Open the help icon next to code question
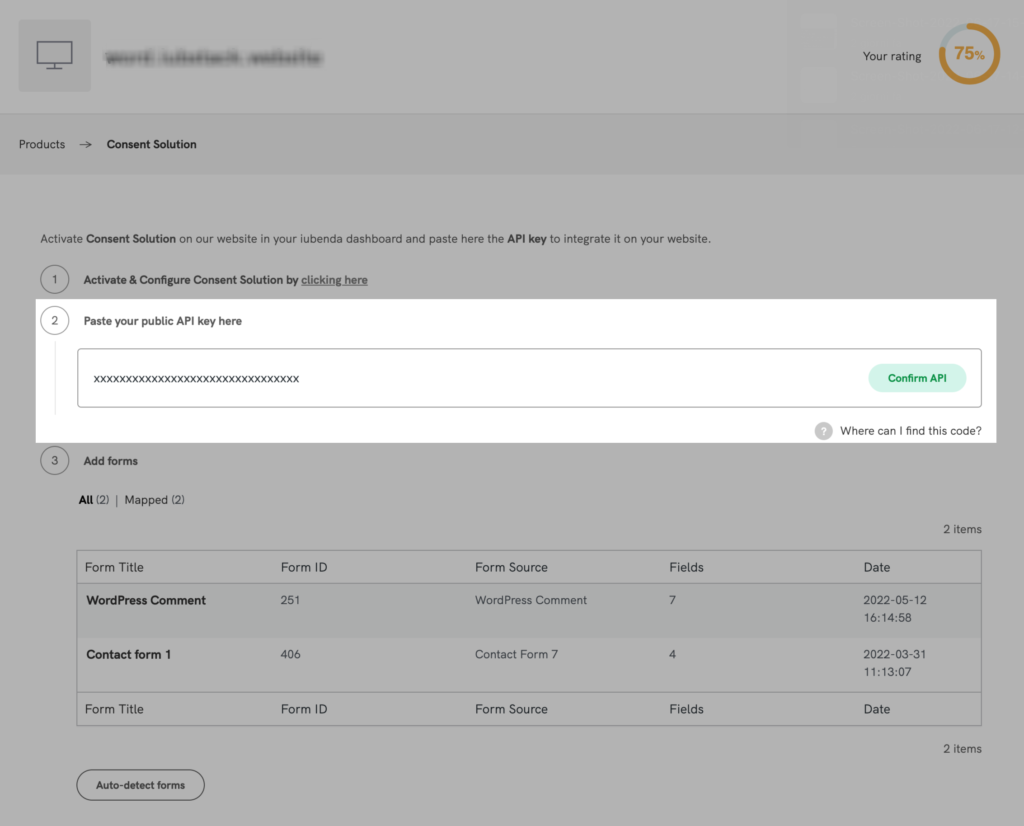Screen dimensions: 1024x826 coord(823,430)
